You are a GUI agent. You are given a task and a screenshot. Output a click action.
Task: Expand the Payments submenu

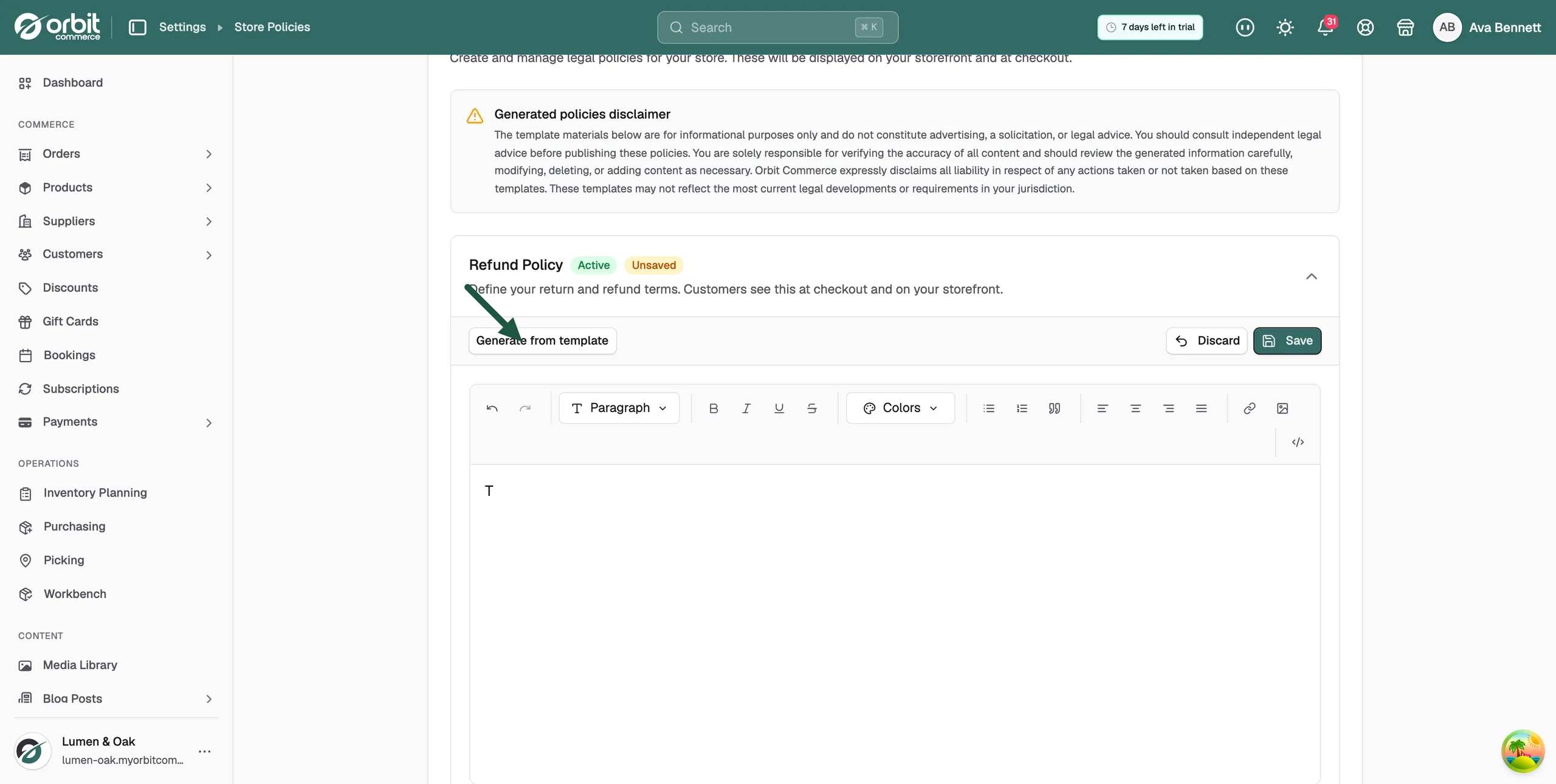tap(208, 423)
